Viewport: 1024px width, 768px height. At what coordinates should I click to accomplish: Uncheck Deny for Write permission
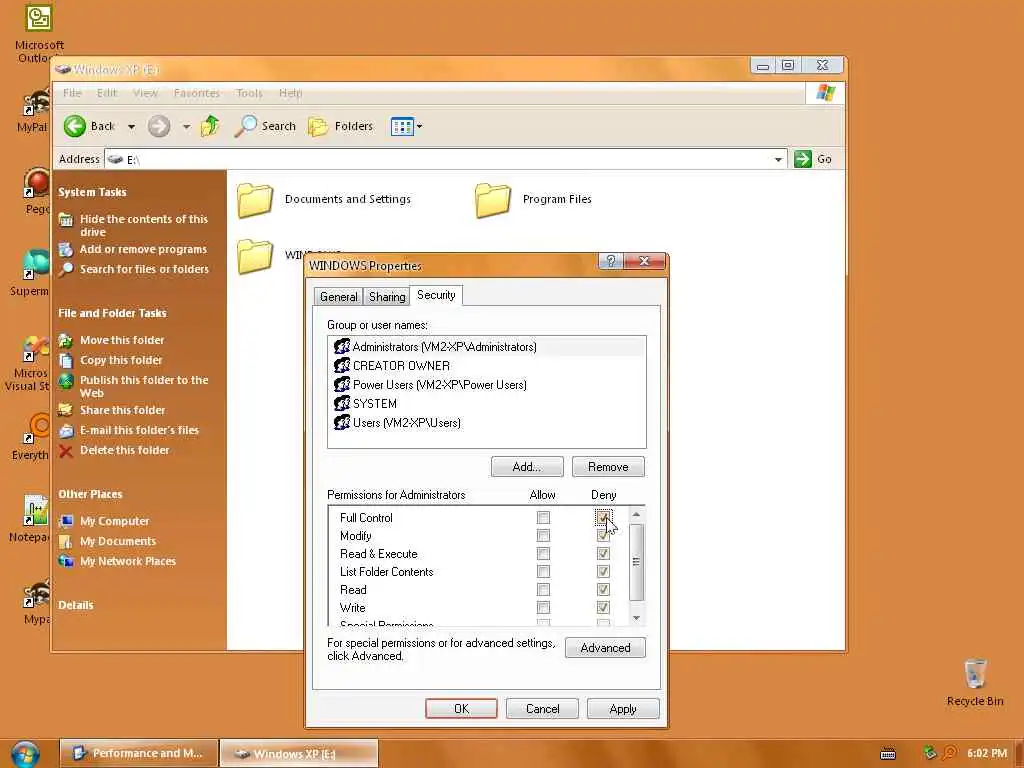click(x=603, y=608)
